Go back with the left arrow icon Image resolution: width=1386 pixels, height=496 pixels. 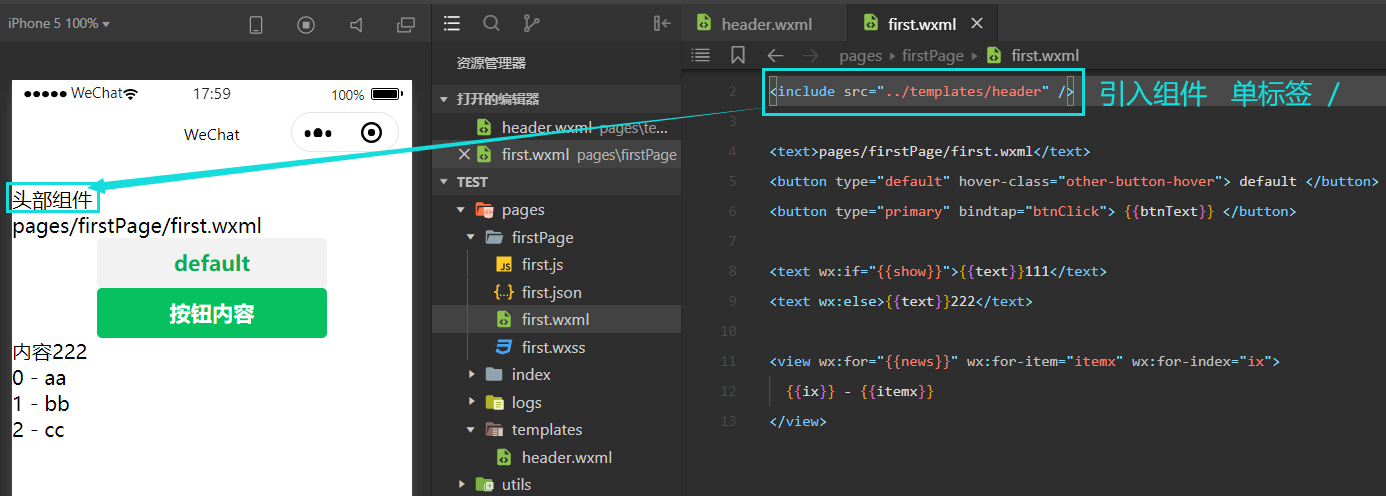coord(775,56)
